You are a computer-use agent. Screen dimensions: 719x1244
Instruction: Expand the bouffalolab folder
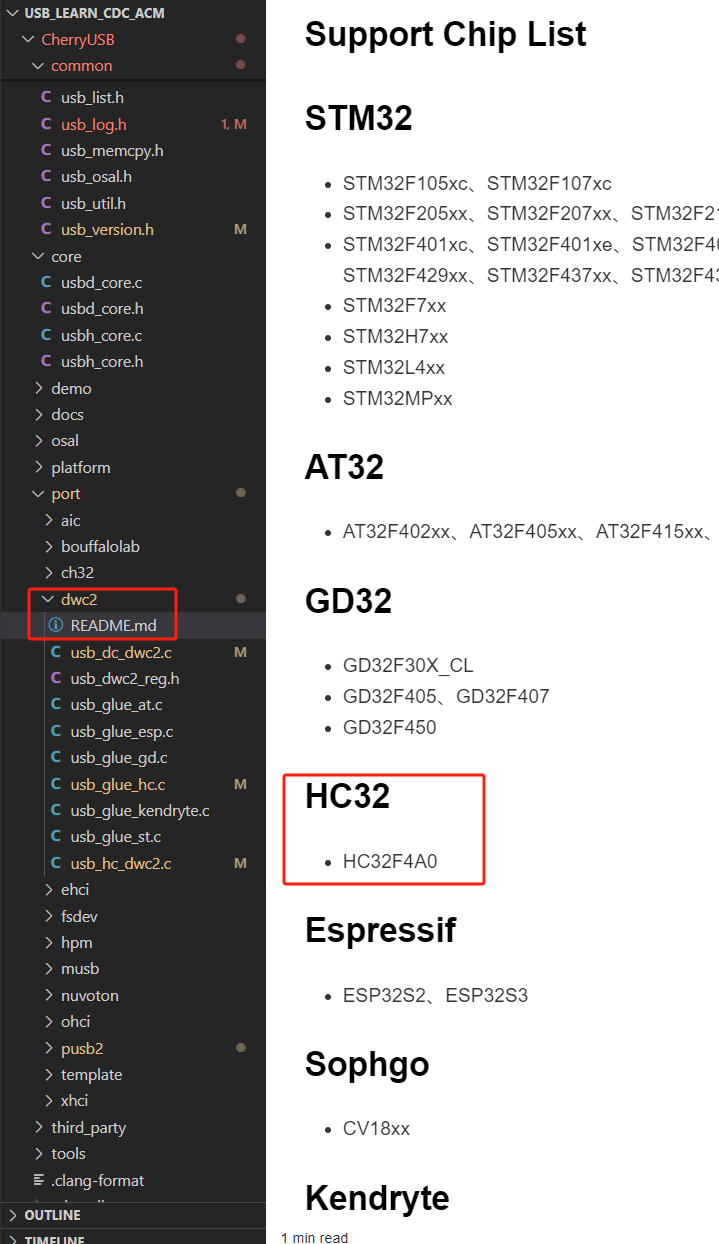(x=49, y=547)
